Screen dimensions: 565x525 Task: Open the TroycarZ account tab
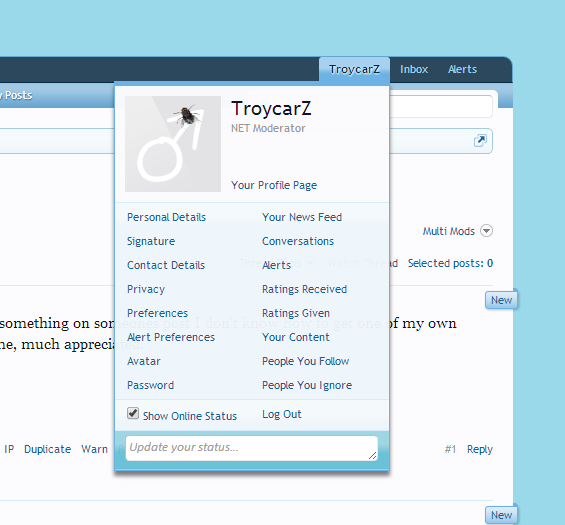[354, 69]
